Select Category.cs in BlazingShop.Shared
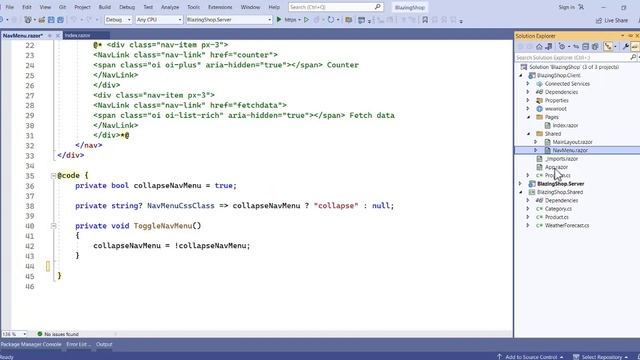Image resolution: width=640 pixels, height=360 pixels. (x=558, y=209)
